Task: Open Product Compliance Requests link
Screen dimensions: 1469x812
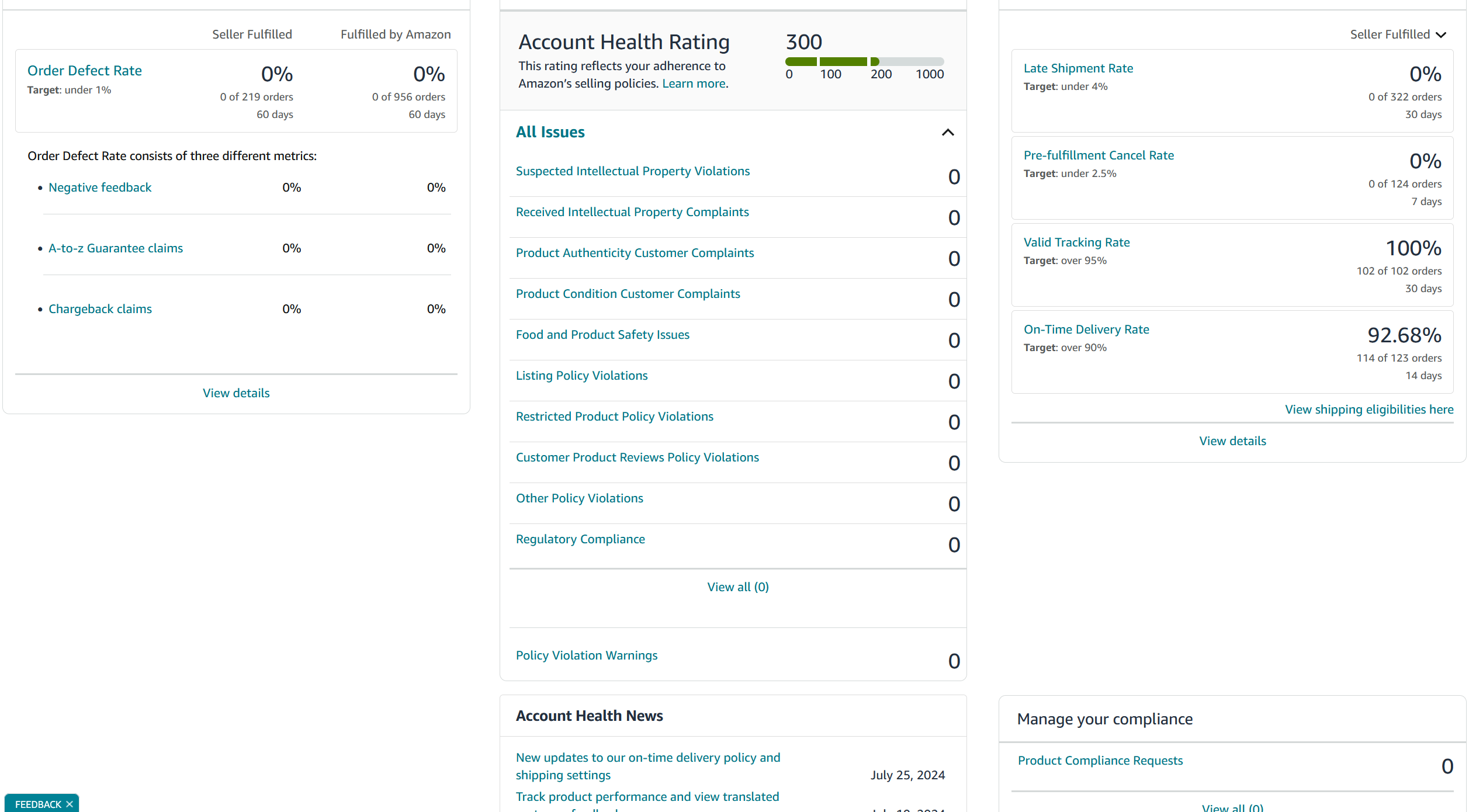Action: (1100, 761)
